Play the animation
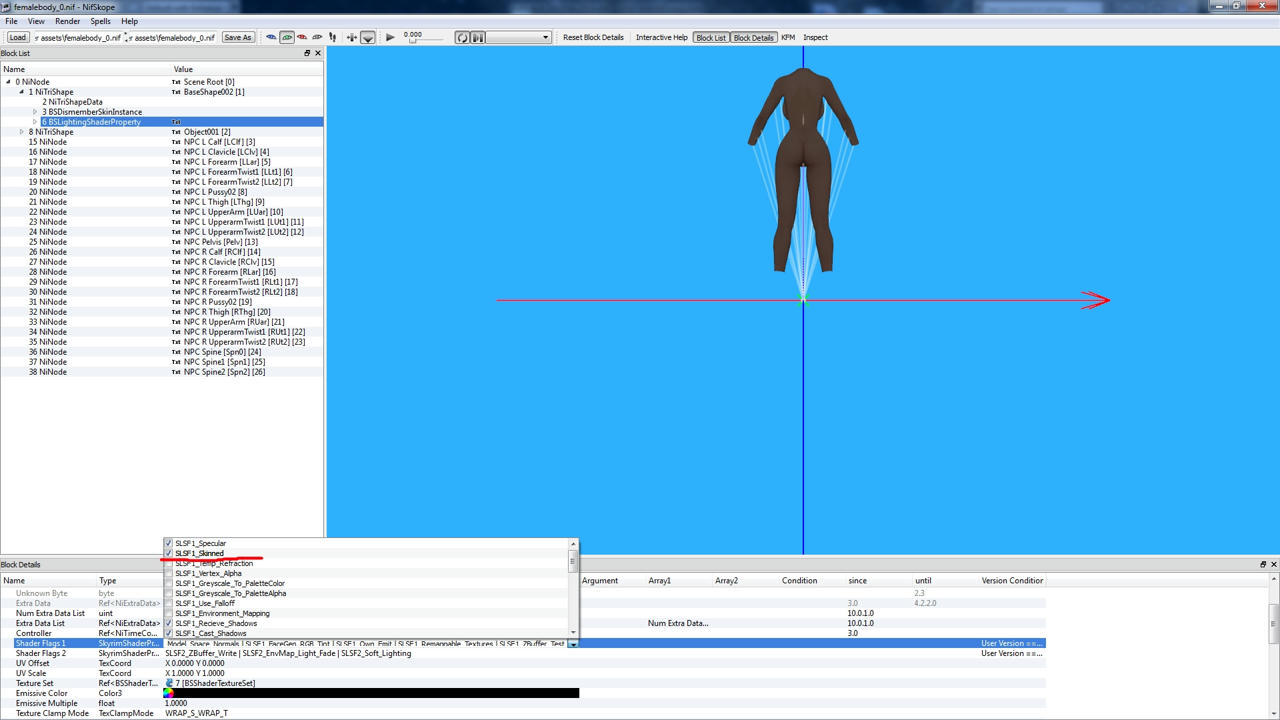Image resolution: width=1280 pixels, height=720 pixels. (x=390, y=37)
